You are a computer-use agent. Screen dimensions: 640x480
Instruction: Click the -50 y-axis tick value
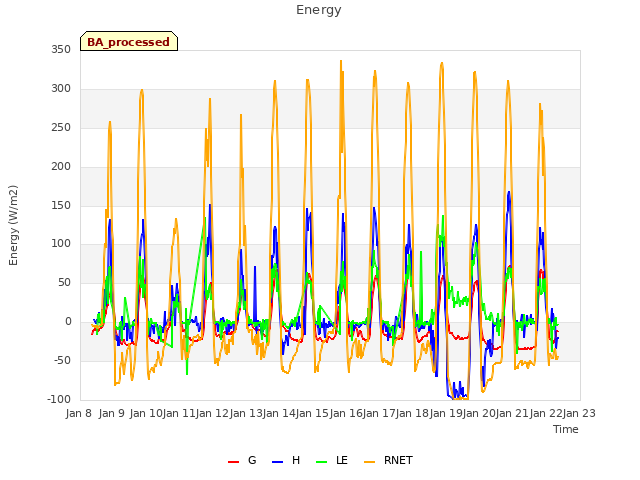coord(62,360)
